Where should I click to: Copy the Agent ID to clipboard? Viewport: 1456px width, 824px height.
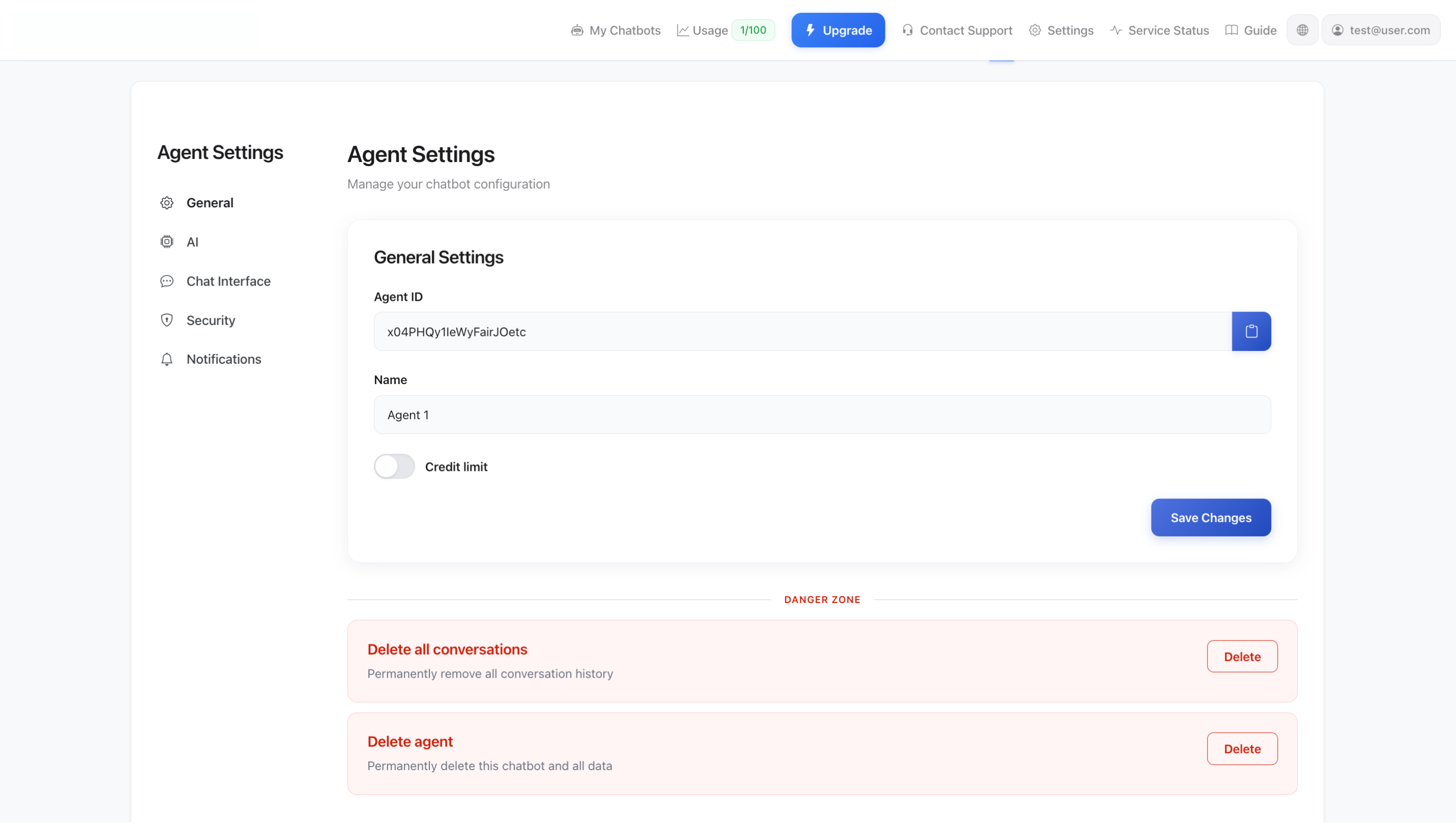[x=1251, y=332]
